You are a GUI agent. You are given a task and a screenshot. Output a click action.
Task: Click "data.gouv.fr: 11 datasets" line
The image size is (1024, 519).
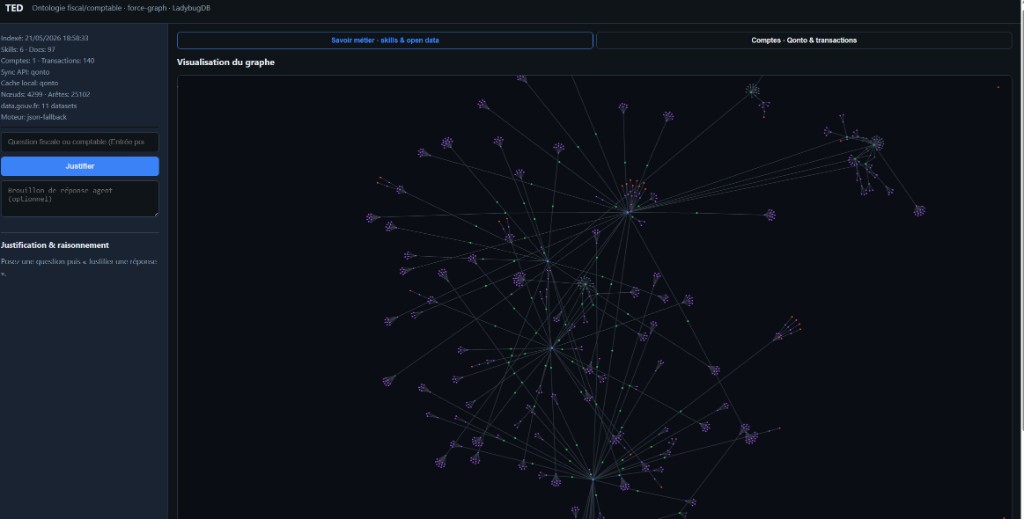(39, 106)
